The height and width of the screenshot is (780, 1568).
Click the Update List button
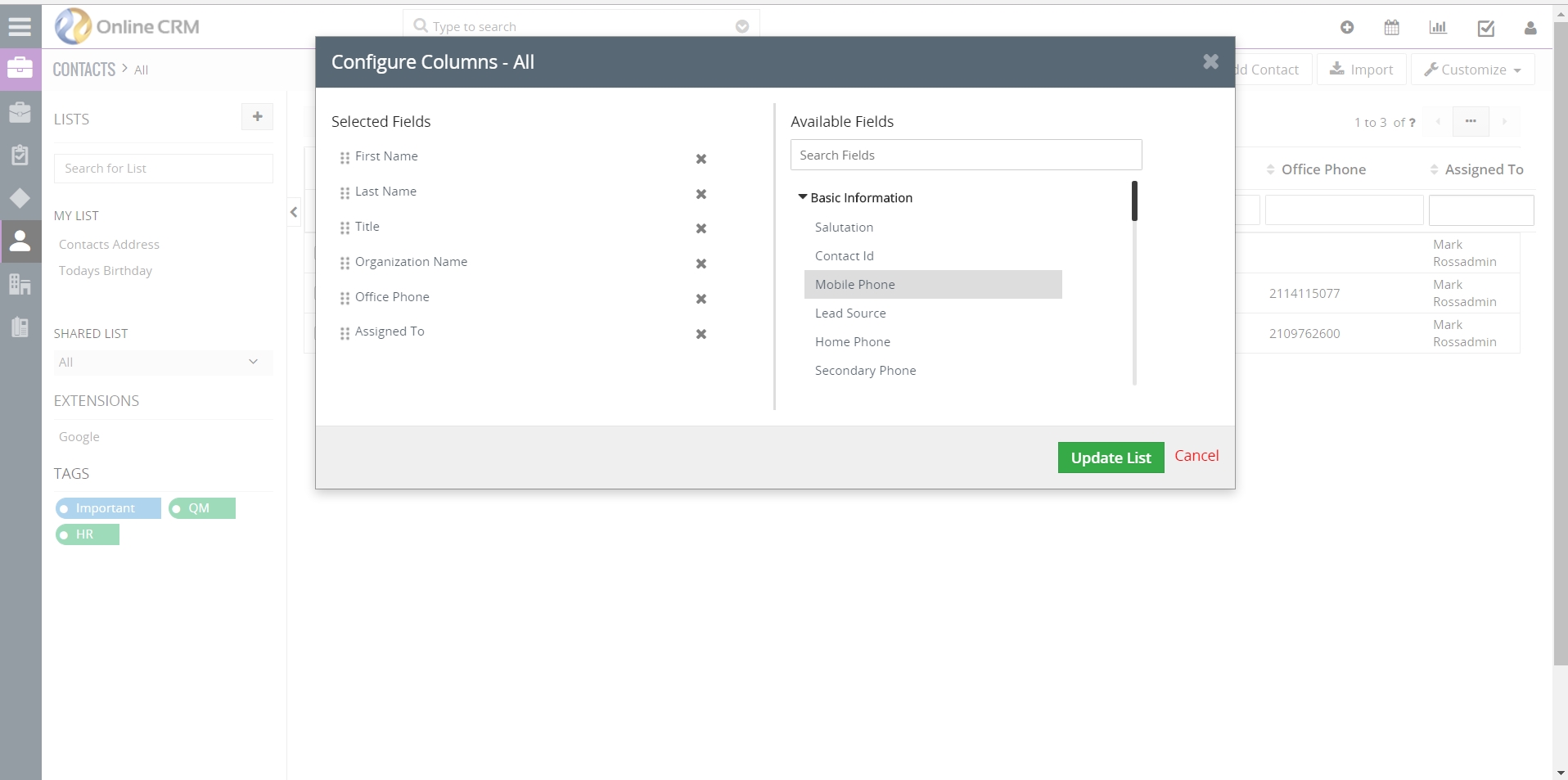[x=1110, y=458]
